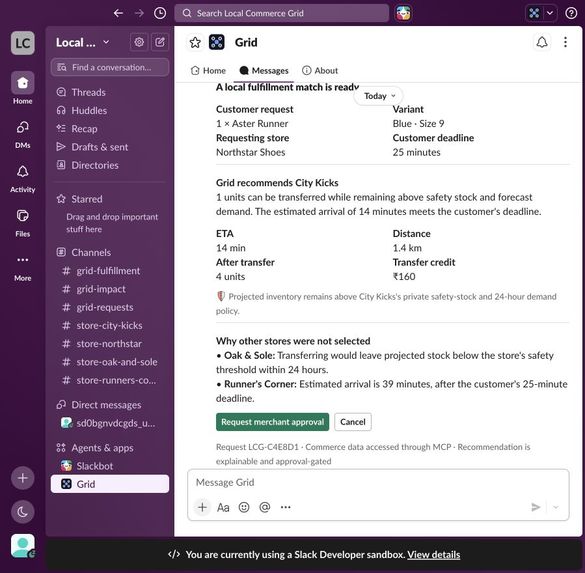The width and height of the screenshot is (585, 573).
Task: Open the store-runners-co channel
Action: click(110, 380)
